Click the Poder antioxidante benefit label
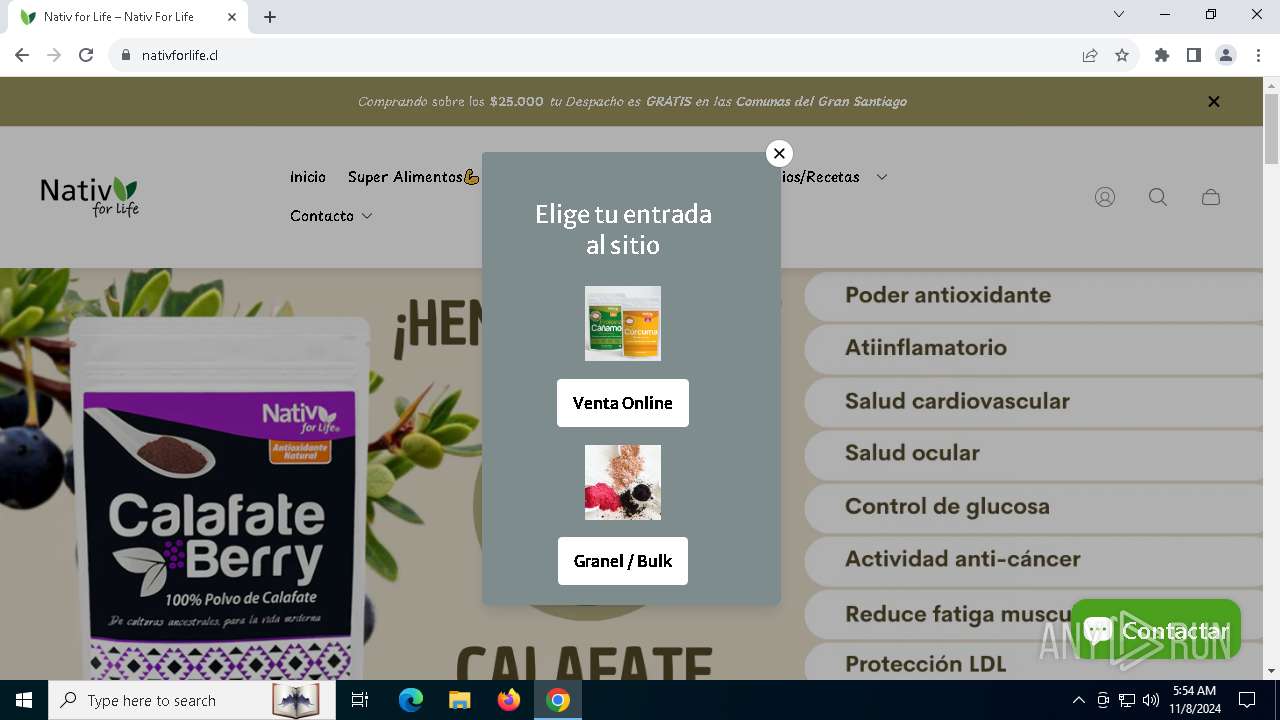Image resolution: width=1280 pixels, height=720 pixels. point(948,295)
